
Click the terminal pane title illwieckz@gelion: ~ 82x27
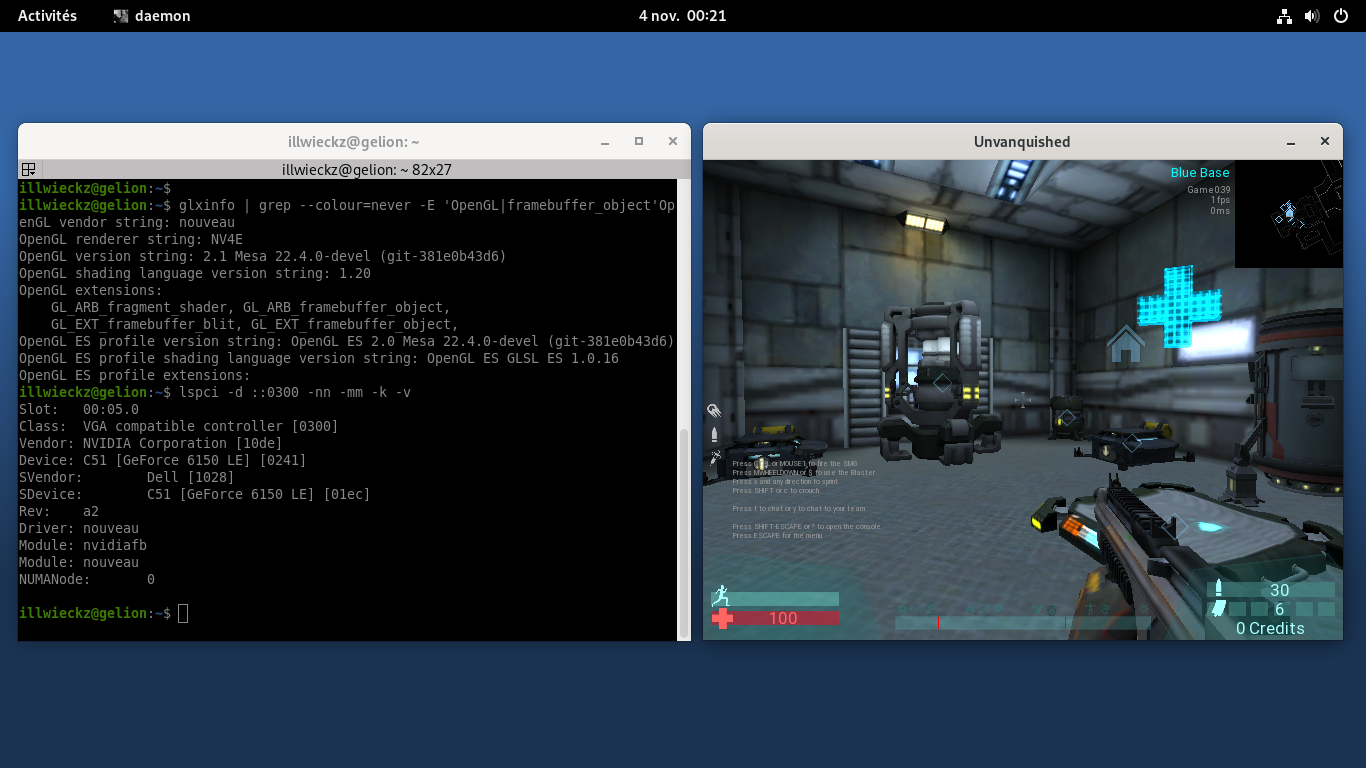(x=367, y=170)
